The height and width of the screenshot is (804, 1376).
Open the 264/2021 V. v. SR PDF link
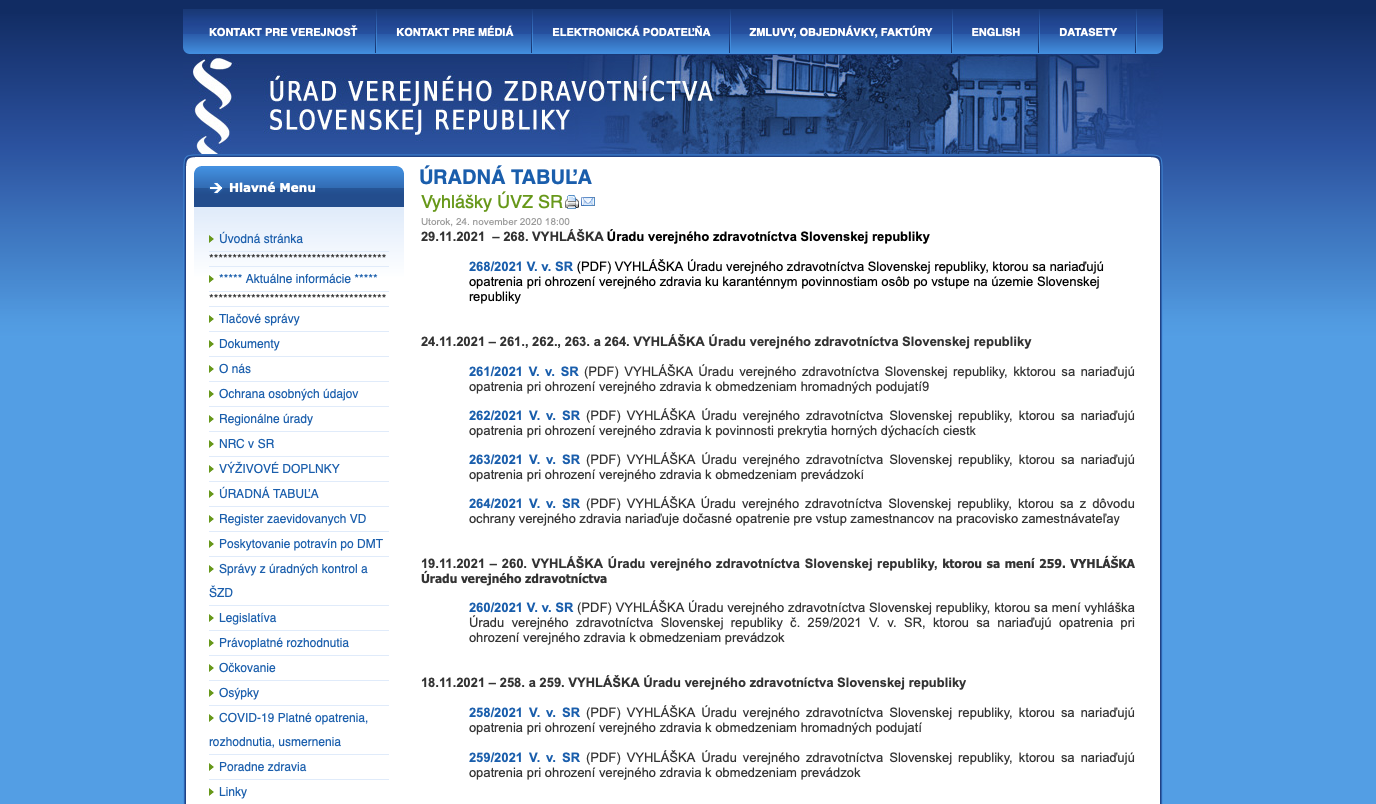click(524, 504)
